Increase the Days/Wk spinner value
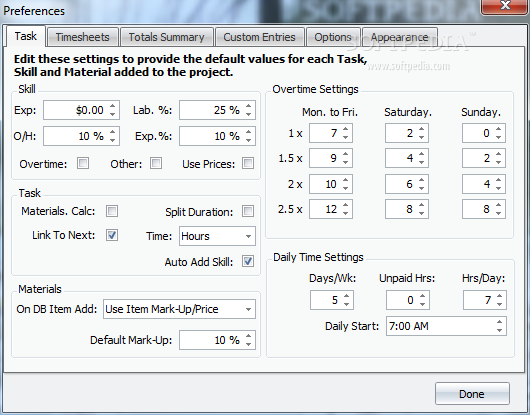530x415 pixels. tap(346, 296)
